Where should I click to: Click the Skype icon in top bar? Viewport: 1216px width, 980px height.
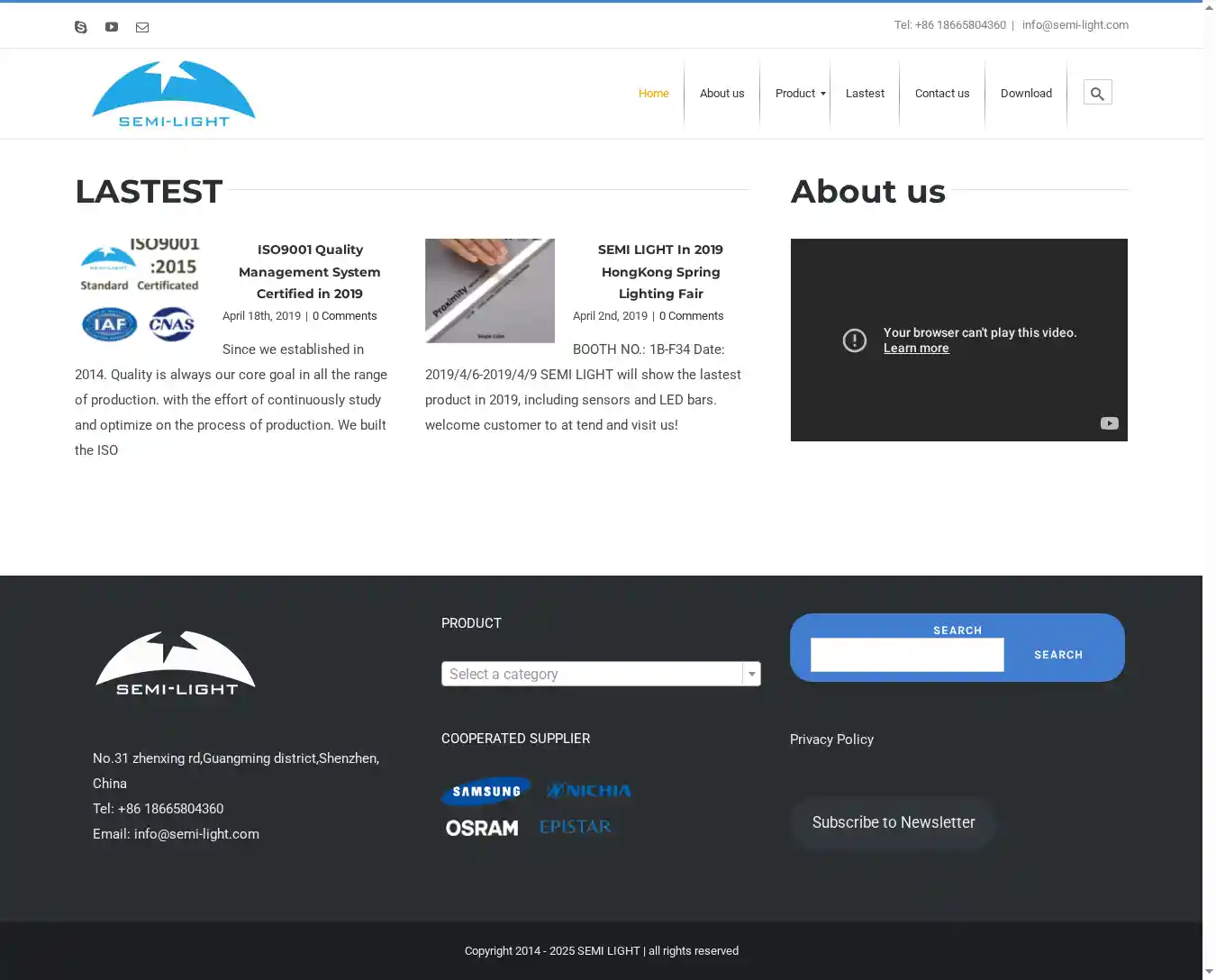(x=81, y=27)
